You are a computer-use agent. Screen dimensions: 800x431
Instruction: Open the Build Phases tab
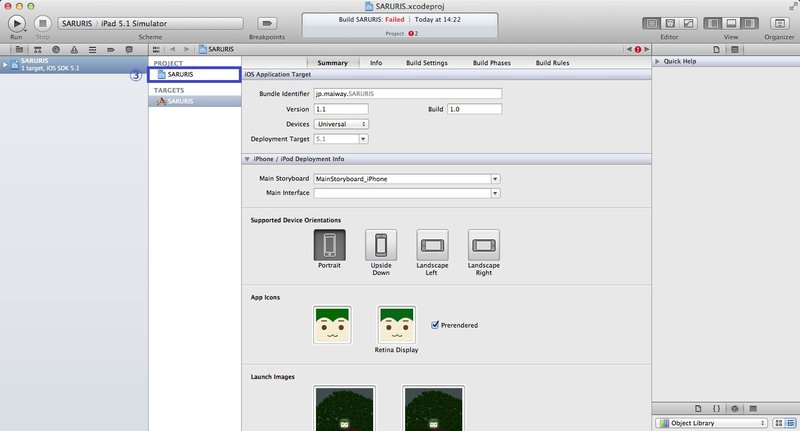[491, 63]
